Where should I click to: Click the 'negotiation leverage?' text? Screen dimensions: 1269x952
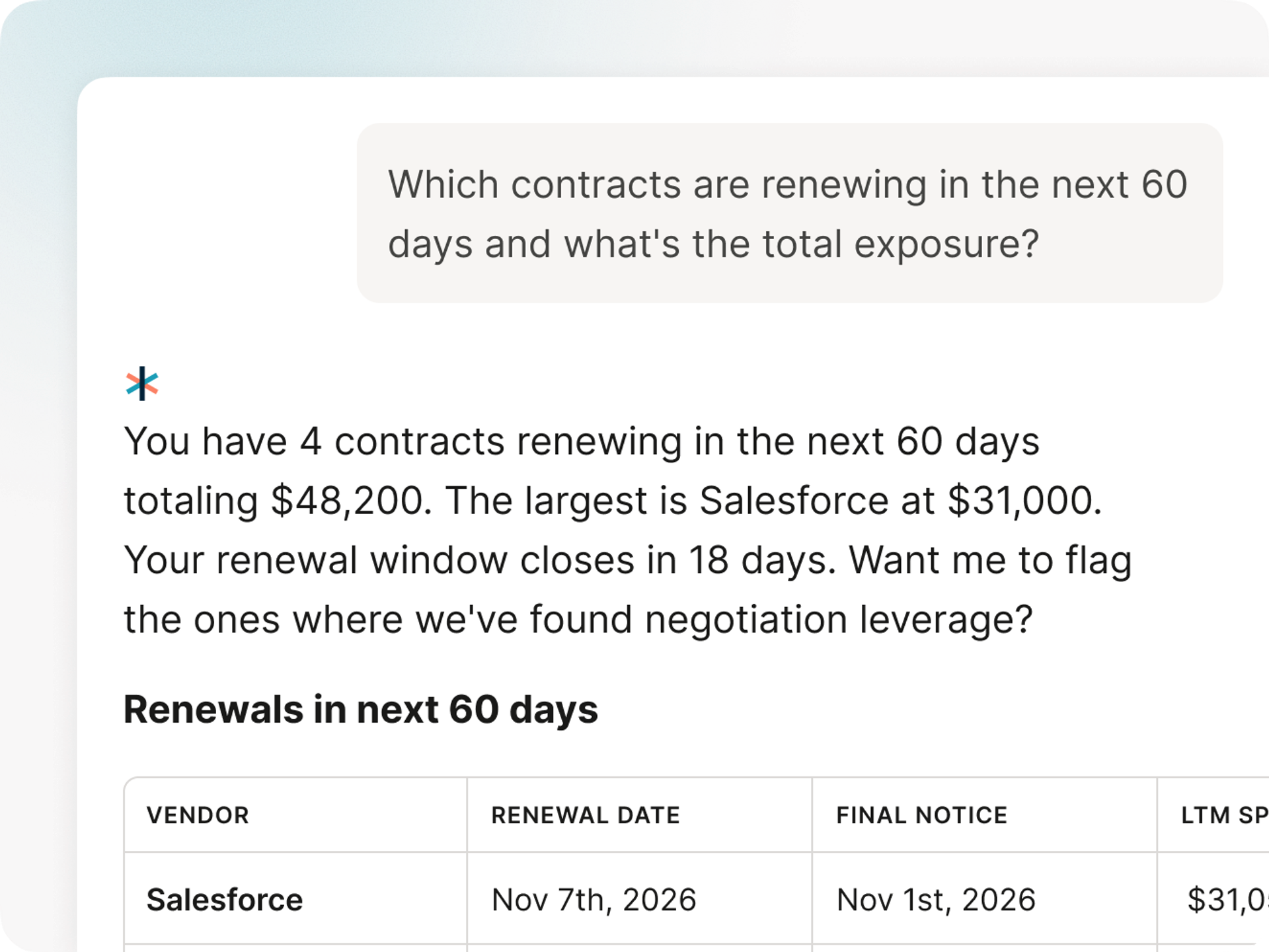pyautogui.click(x=839, y=620)
